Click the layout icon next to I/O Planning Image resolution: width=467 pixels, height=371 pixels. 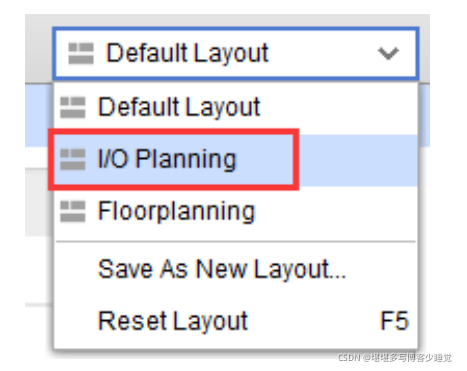tap(73, 159)
